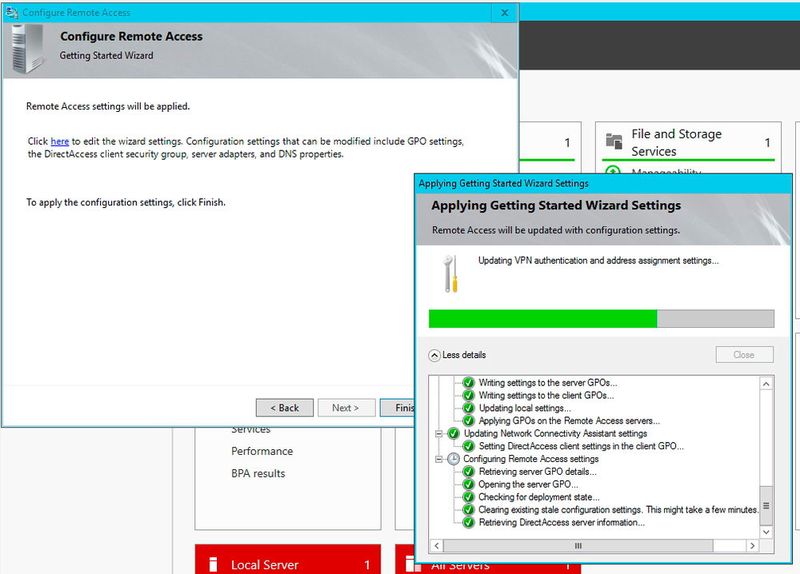The width and height of the screenshot is (800, 574).
Task: Click the green check beside Writing settings to client GPOs
Action: pyautogui.click(x=468, y=395)
